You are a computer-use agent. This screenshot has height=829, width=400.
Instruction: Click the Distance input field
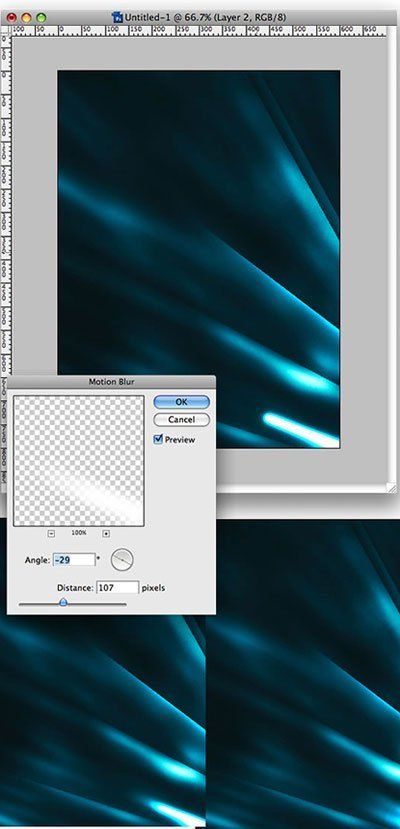[x=118, y=587]
